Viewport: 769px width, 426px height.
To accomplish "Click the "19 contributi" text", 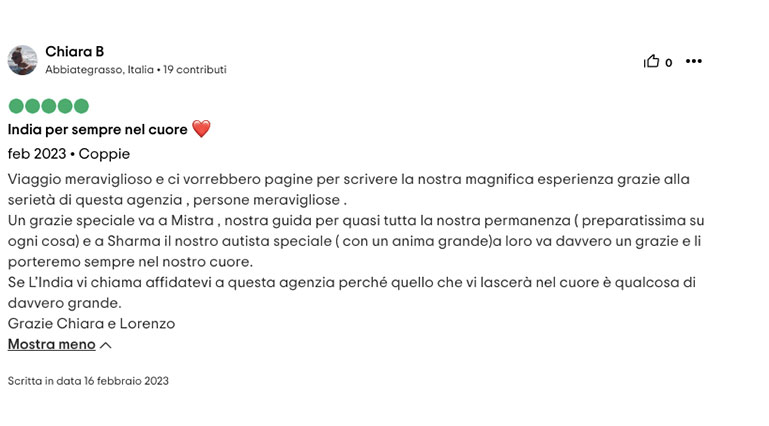I will [x=195, y=70].
